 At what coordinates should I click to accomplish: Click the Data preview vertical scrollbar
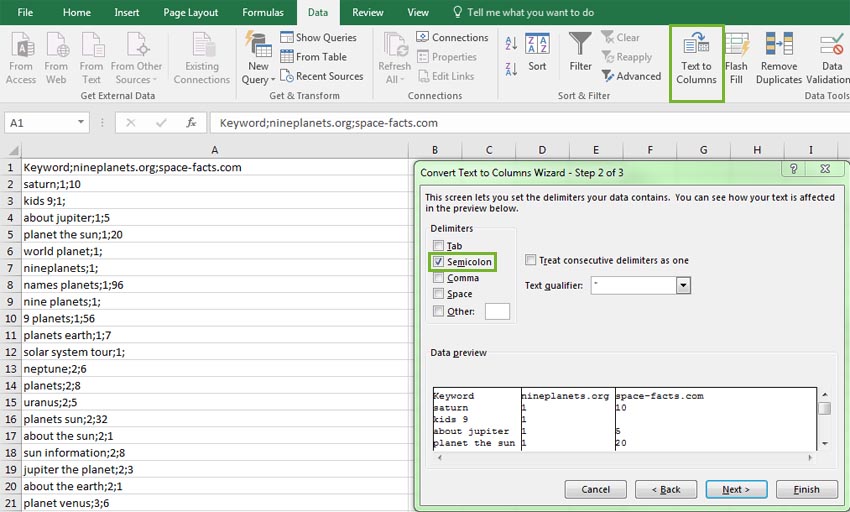pos(824,420)
